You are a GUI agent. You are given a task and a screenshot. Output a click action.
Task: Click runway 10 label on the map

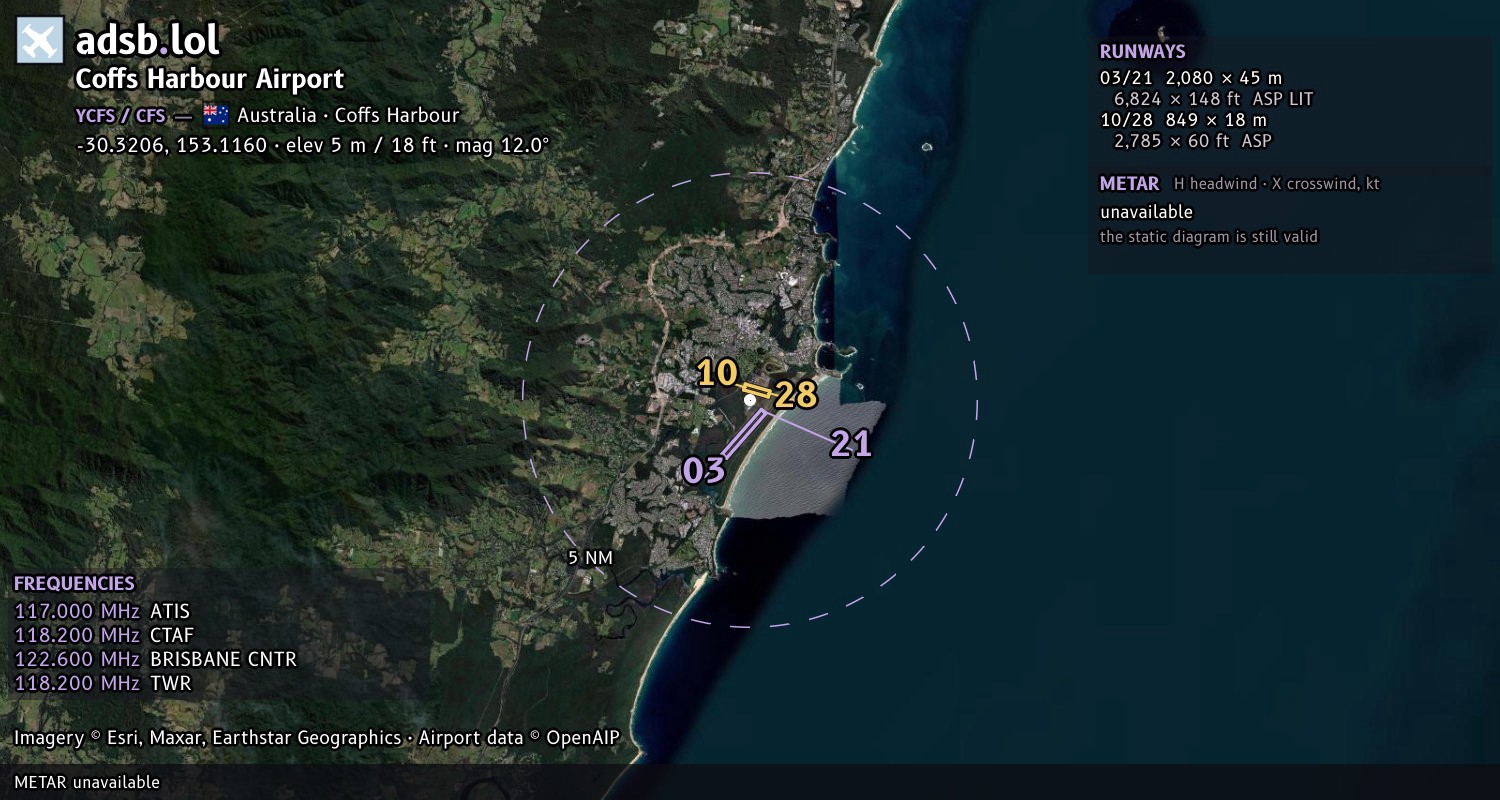click(x=717, y=373)
